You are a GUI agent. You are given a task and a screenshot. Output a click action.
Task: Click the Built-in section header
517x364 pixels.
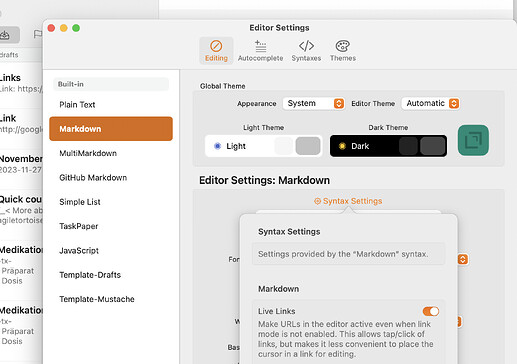tap(111, 84)
